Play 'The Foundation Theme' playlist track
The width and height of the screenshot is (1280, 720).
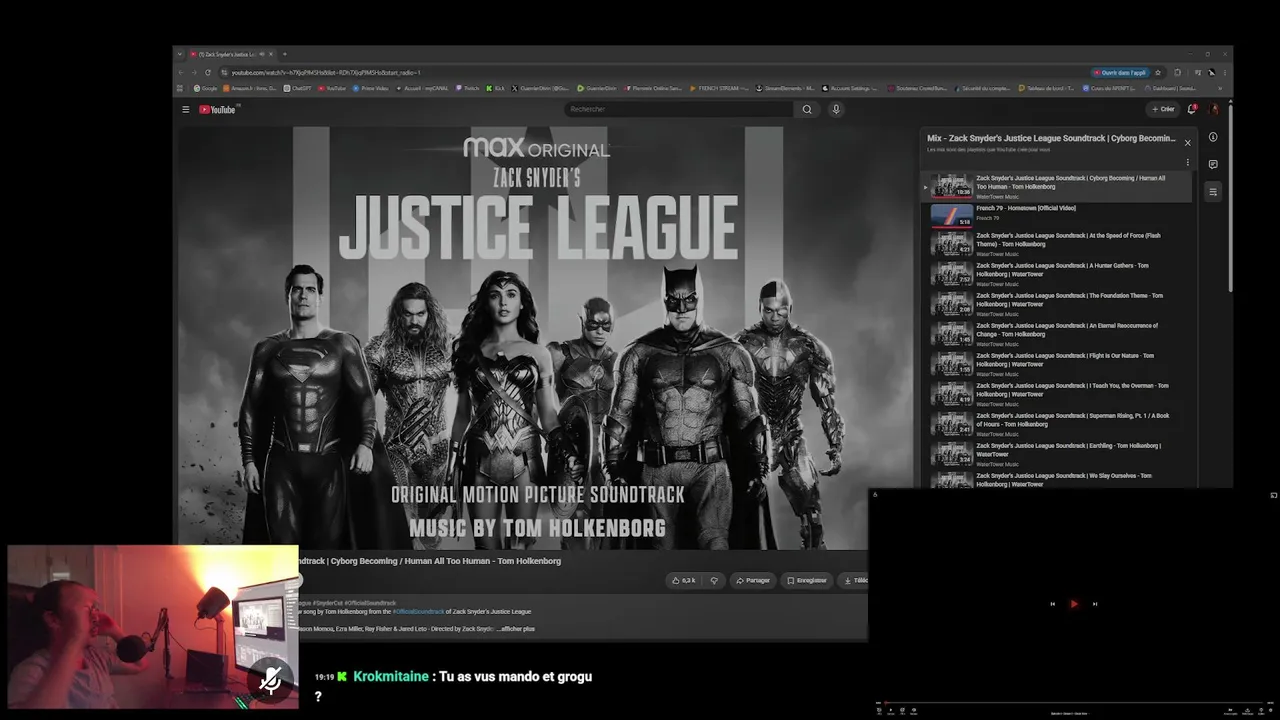point(1058,304)
